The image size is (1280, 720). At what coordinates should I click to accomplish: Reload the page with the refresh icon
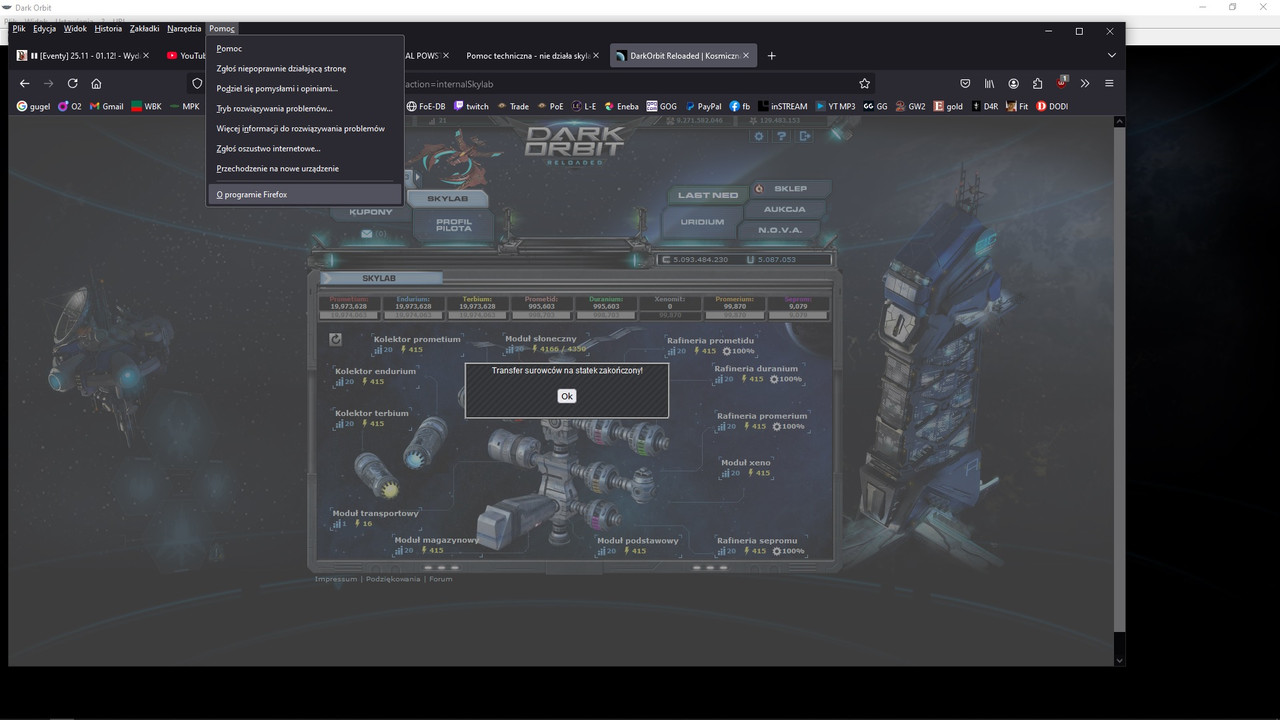click(73, 84)
